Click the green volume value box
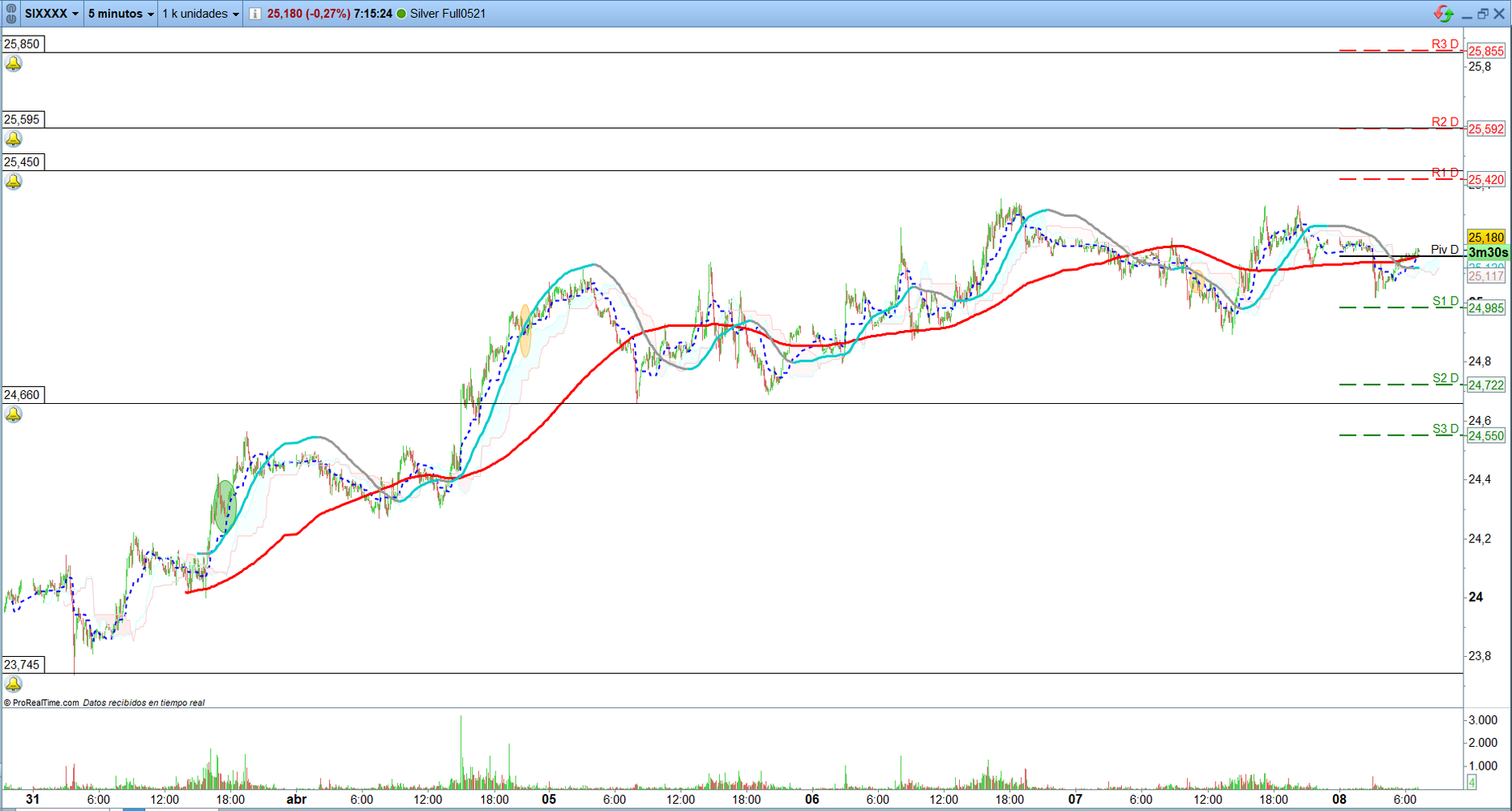 point(1471,783)
